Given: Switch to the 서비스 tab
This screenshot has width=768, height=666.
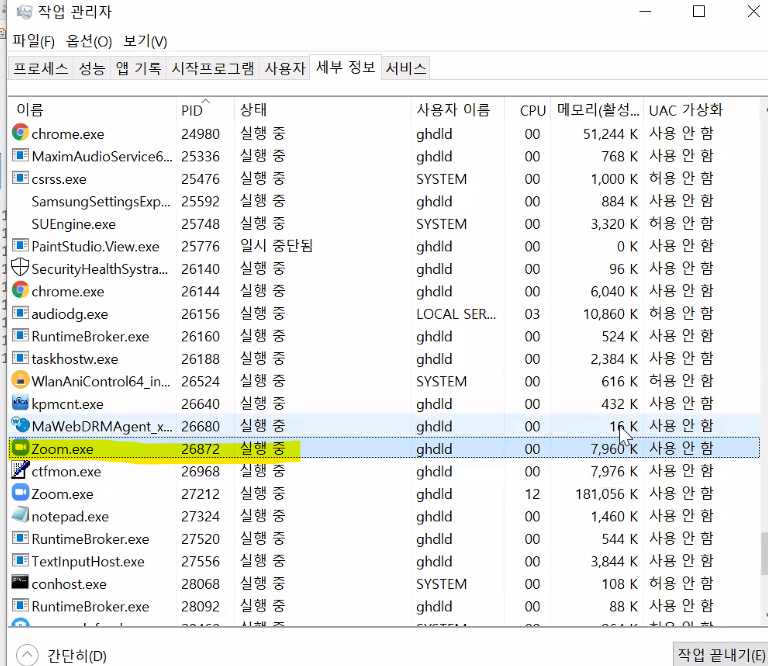Looking at the screenshot, I should tap(406, 68).
